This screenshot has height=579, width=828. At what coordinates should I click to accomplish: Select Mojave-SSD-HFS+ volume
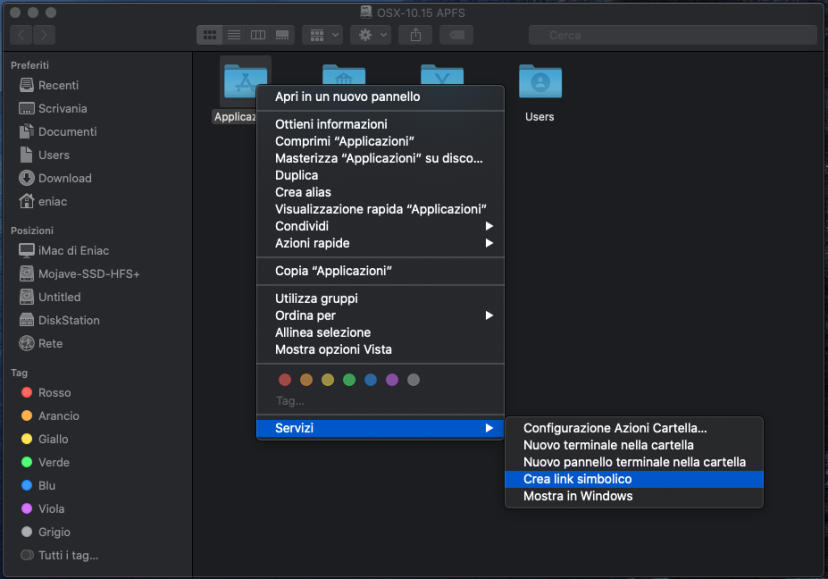(x=79, y=274)
